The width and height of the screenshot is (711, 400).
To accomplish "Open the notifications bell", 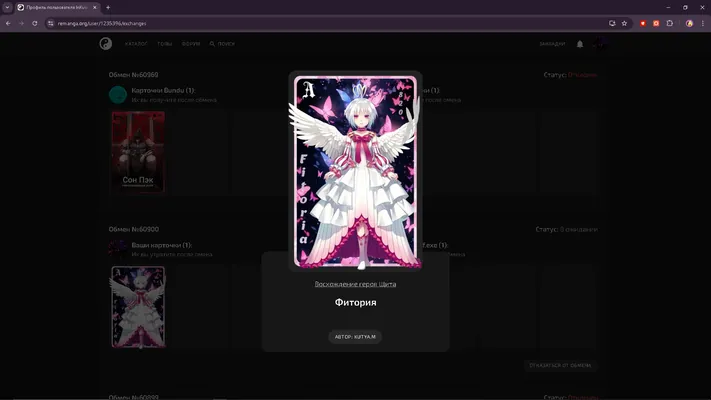I will (x=580, y=44).
